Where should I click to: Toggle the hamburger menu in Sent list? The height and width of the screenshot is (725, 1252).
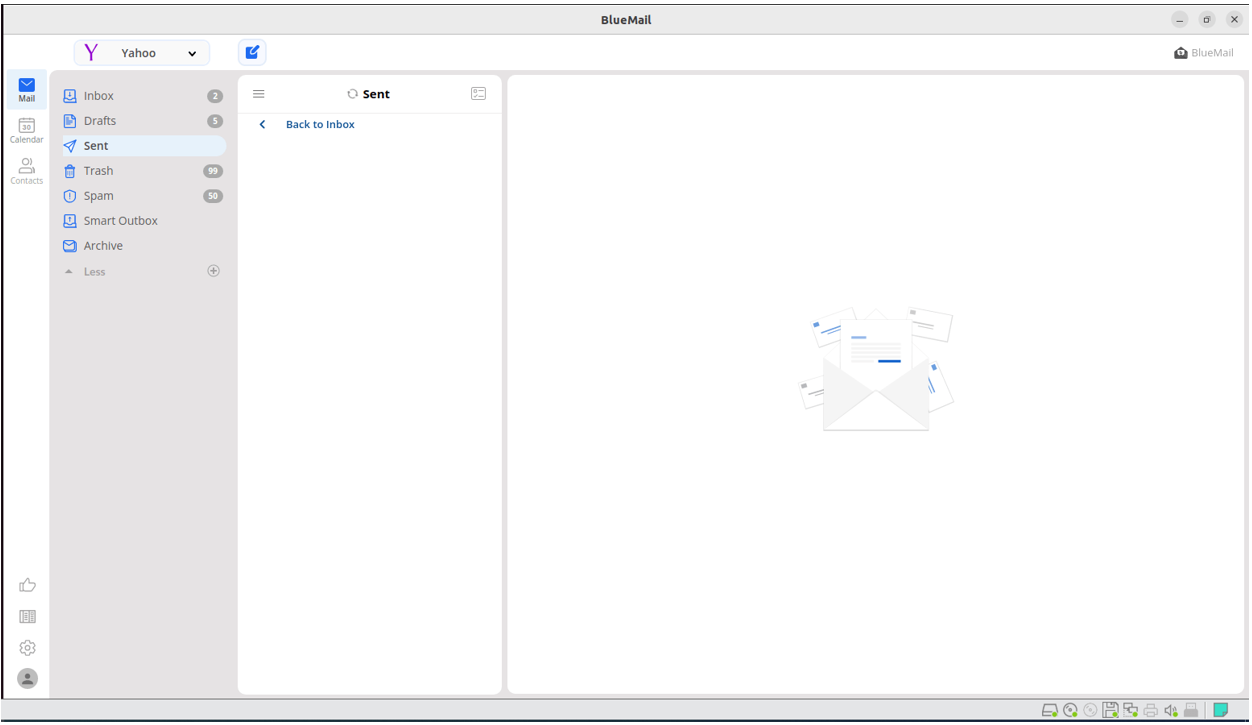pos(259,94)
